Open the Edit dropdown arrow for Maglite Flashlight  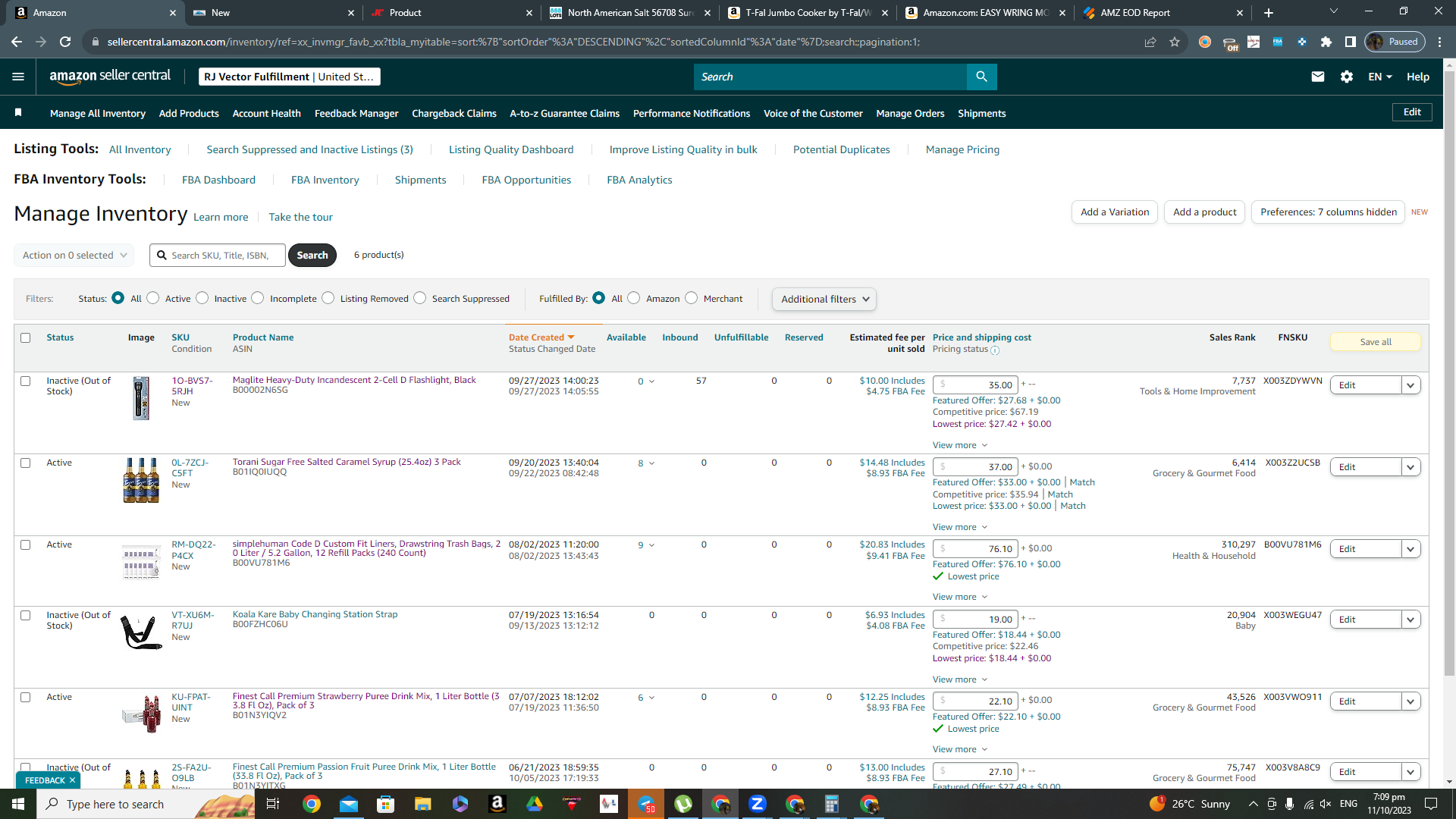1410,385
